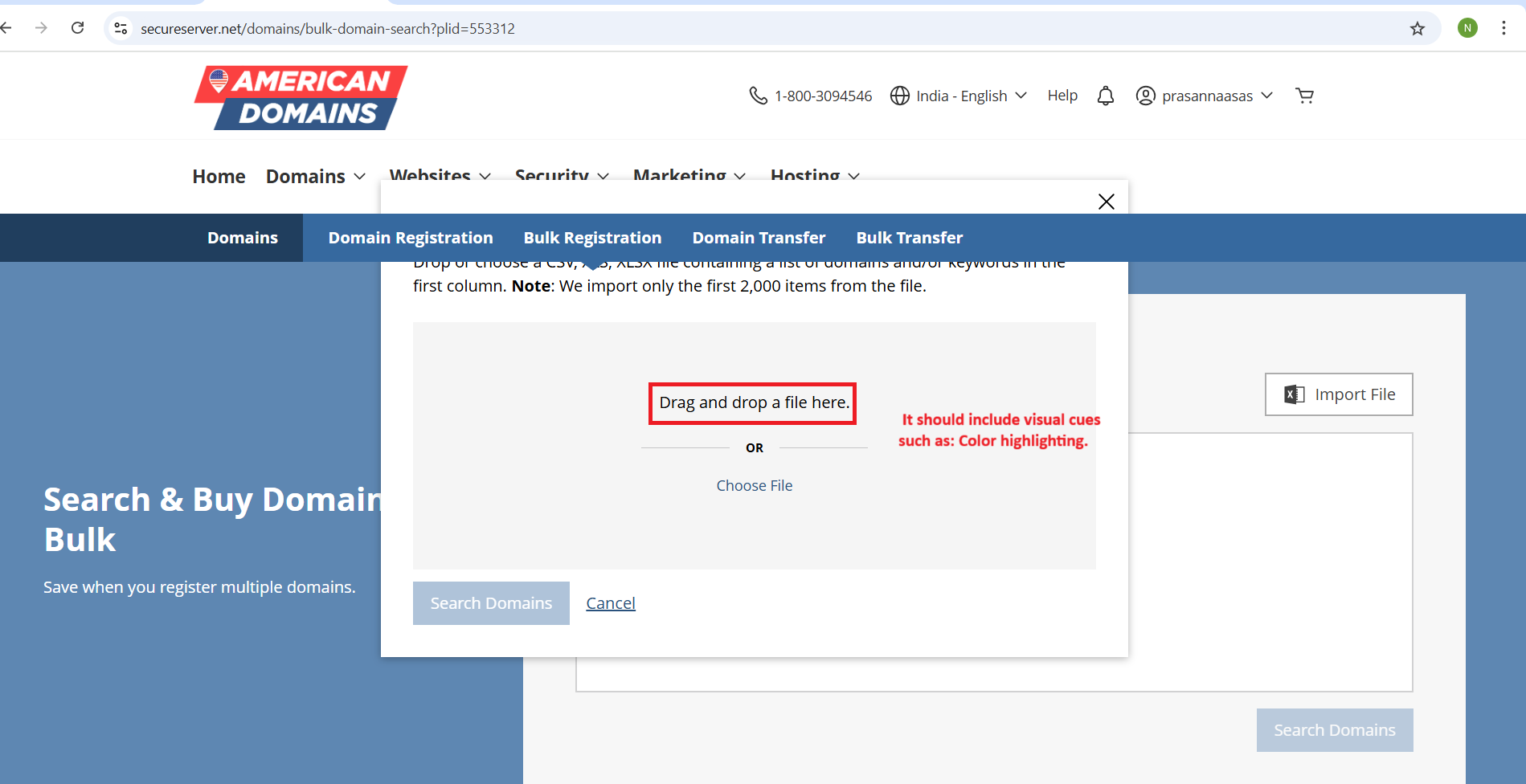Expand the Domains navigation menu
The image size is (1526, 784).
click(x=316, y=177)
